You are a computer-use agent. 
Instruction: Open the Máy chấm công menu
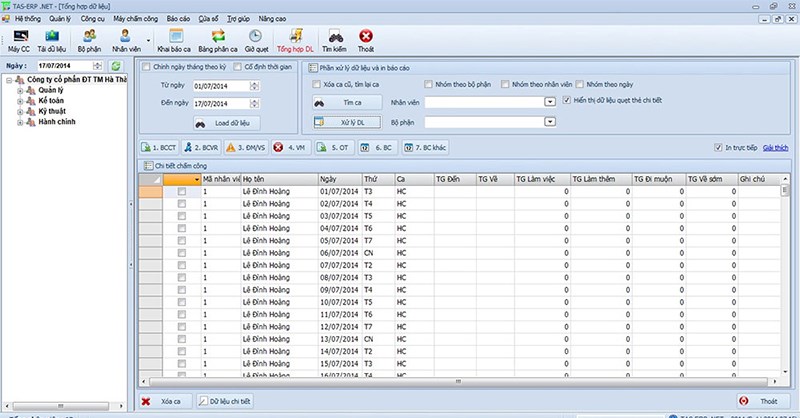(135, 19)
